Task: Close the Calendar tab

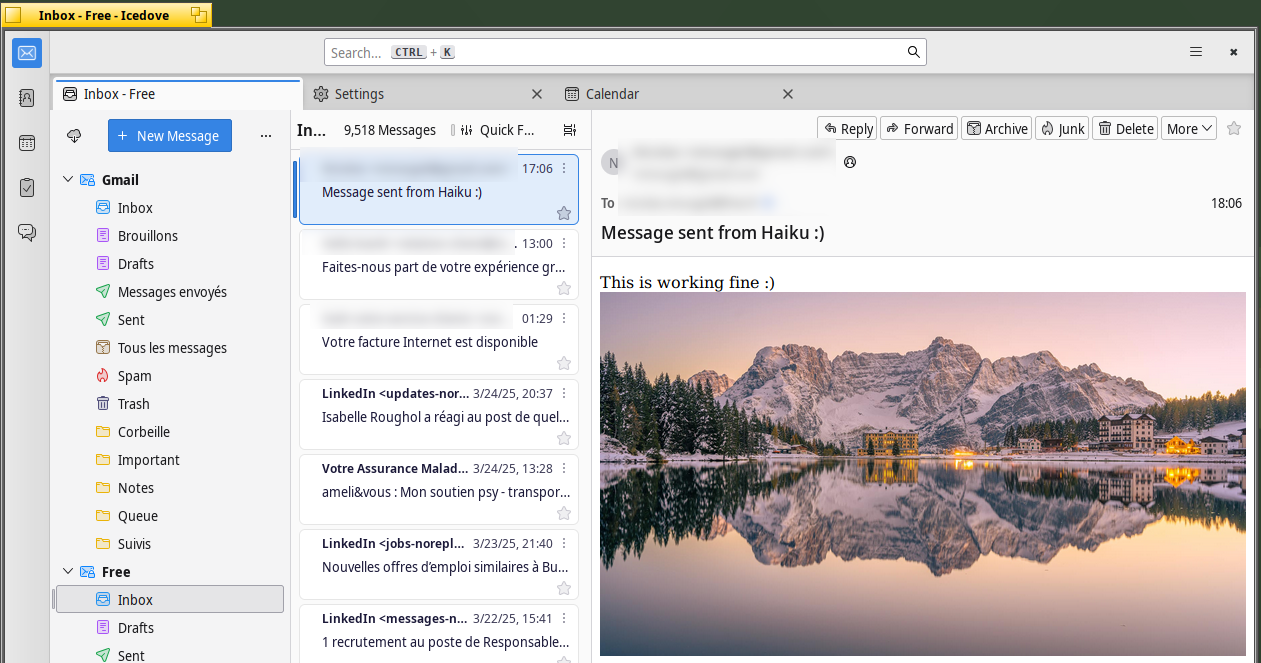Action: pyautogui.click(x=788, y=94)
